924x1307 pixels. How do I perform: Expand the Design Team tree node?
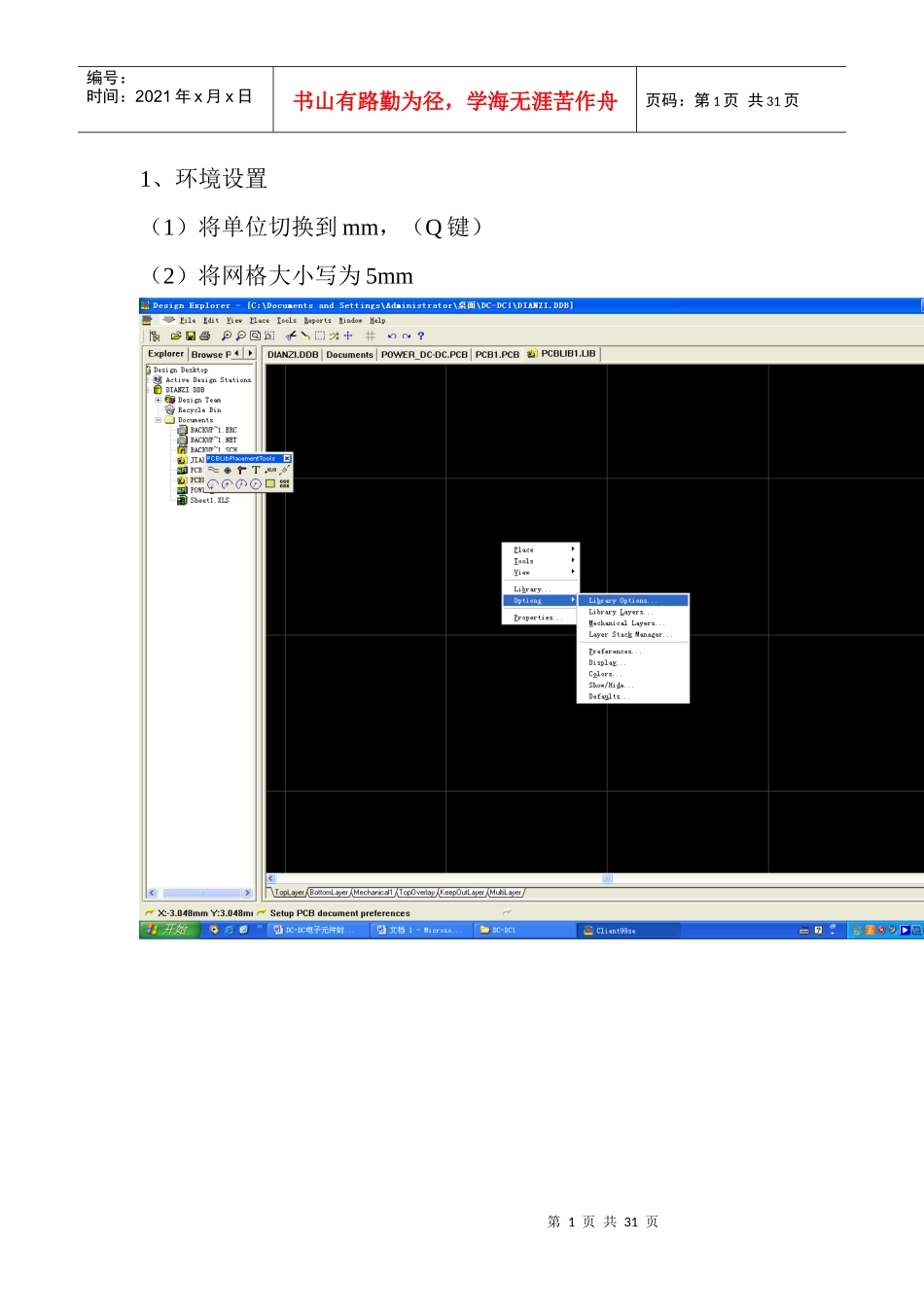(x=158, y=400)
